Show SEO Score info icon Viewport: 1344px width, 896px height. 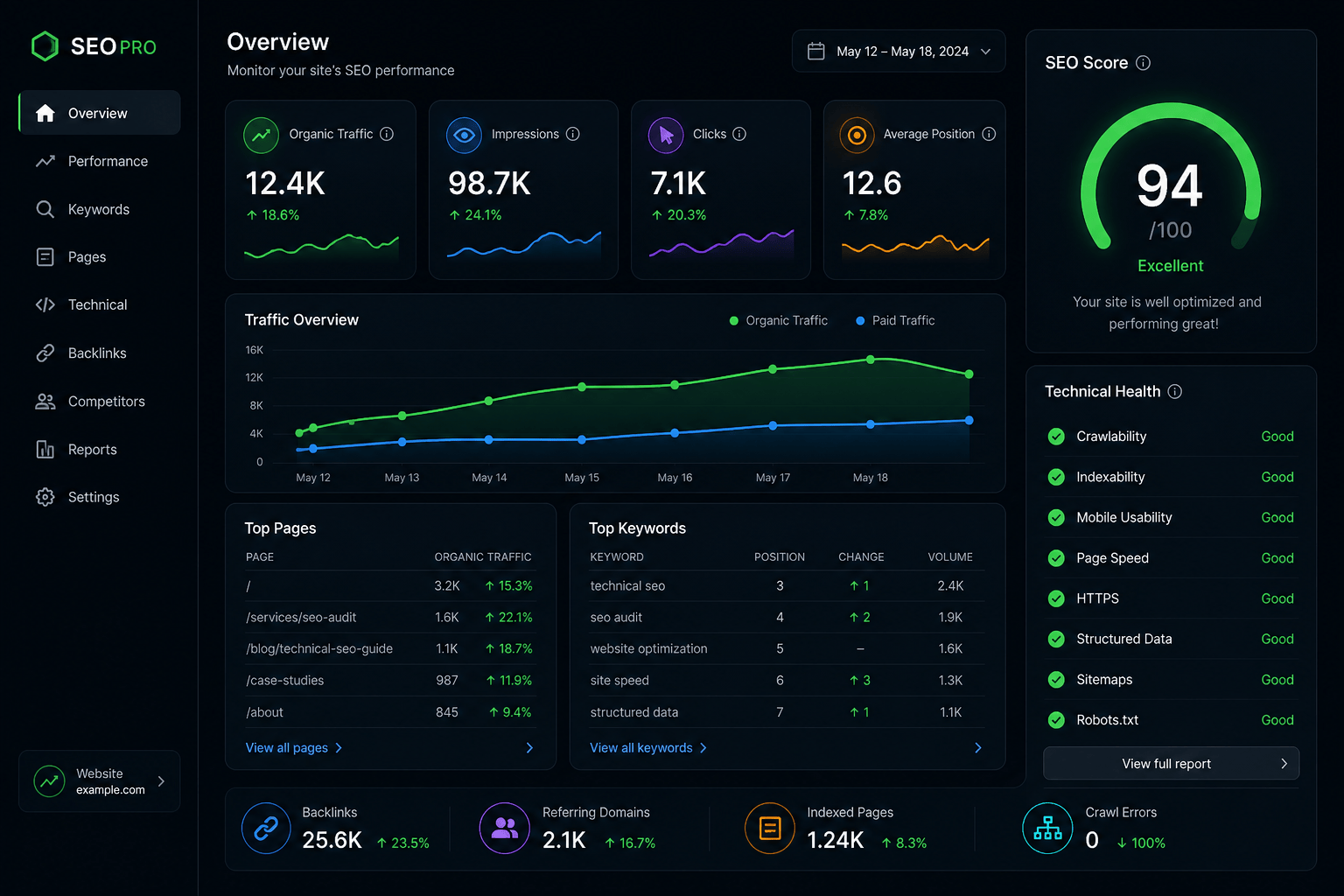pos(1143,63)
